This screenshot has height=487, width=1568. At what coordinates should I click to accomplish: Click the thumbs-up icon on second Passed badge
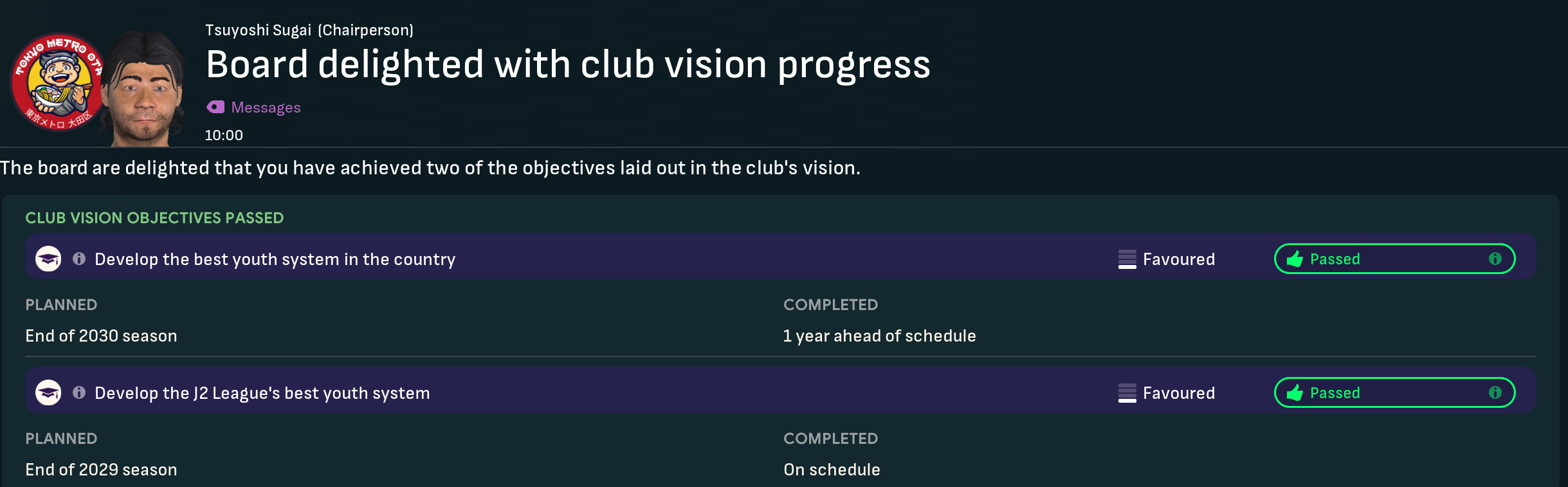click(x=1295, y=393)
